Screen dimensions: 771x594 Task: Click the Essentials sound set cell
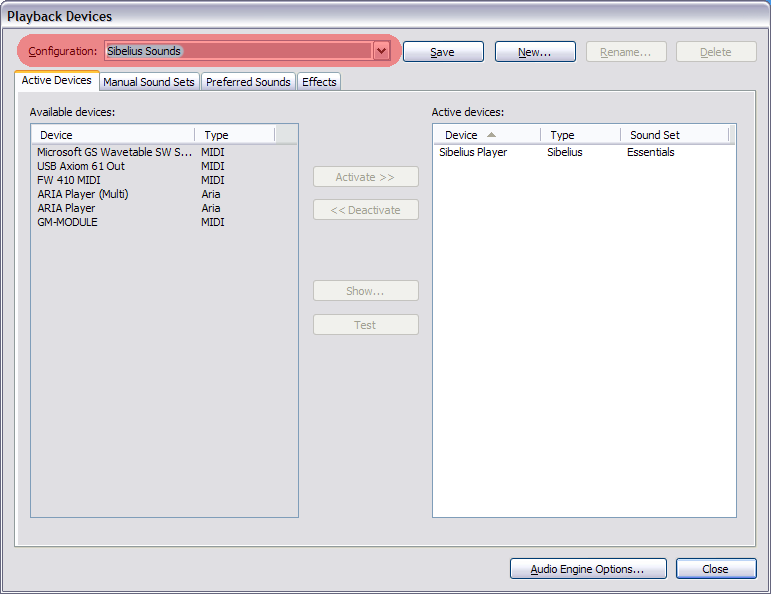[x=651, y=152]
